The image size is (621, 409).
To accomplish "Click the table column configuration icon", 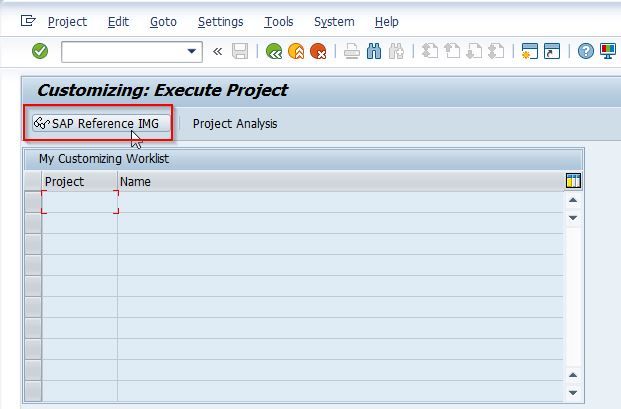I will [573, 181].
